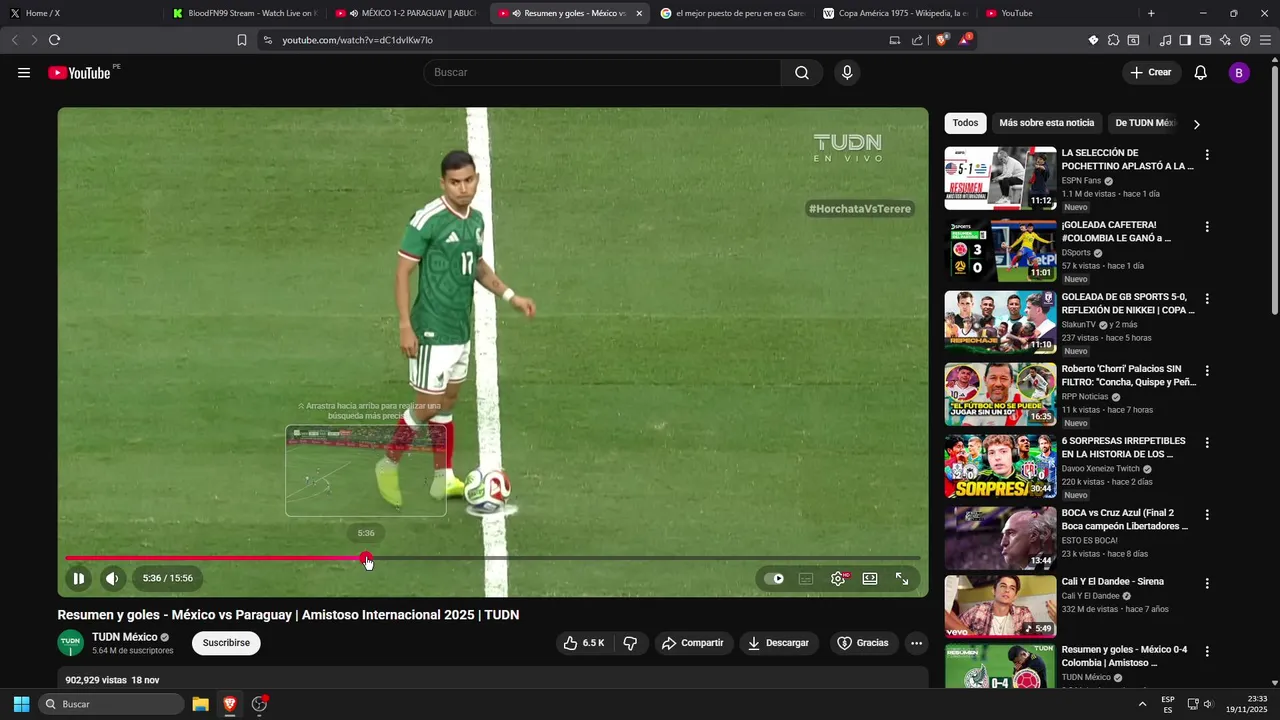This screenshot has width=1280, height=720.
Task: Toggle subtitles/closed captions in the player
Action: click(806, 578)
